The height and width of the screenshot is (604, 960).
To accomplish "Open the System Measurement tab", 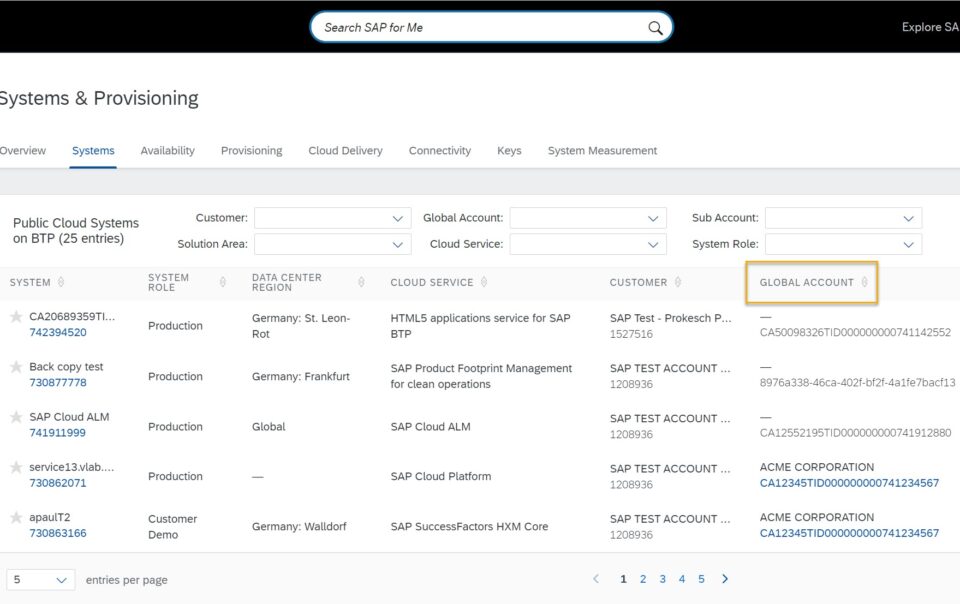I will pyautogui.click(x=602, y=151).
